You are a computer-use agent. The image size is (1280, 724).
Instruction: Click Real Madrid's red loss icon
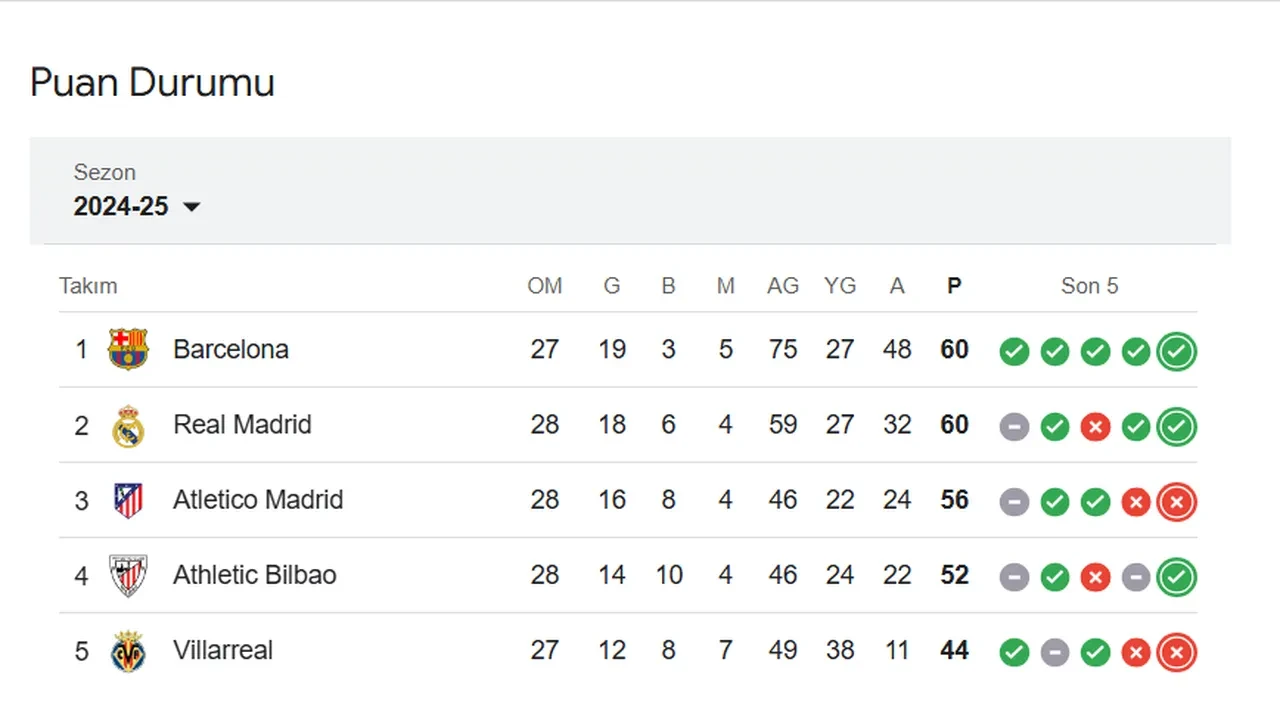click(1095, 427)
